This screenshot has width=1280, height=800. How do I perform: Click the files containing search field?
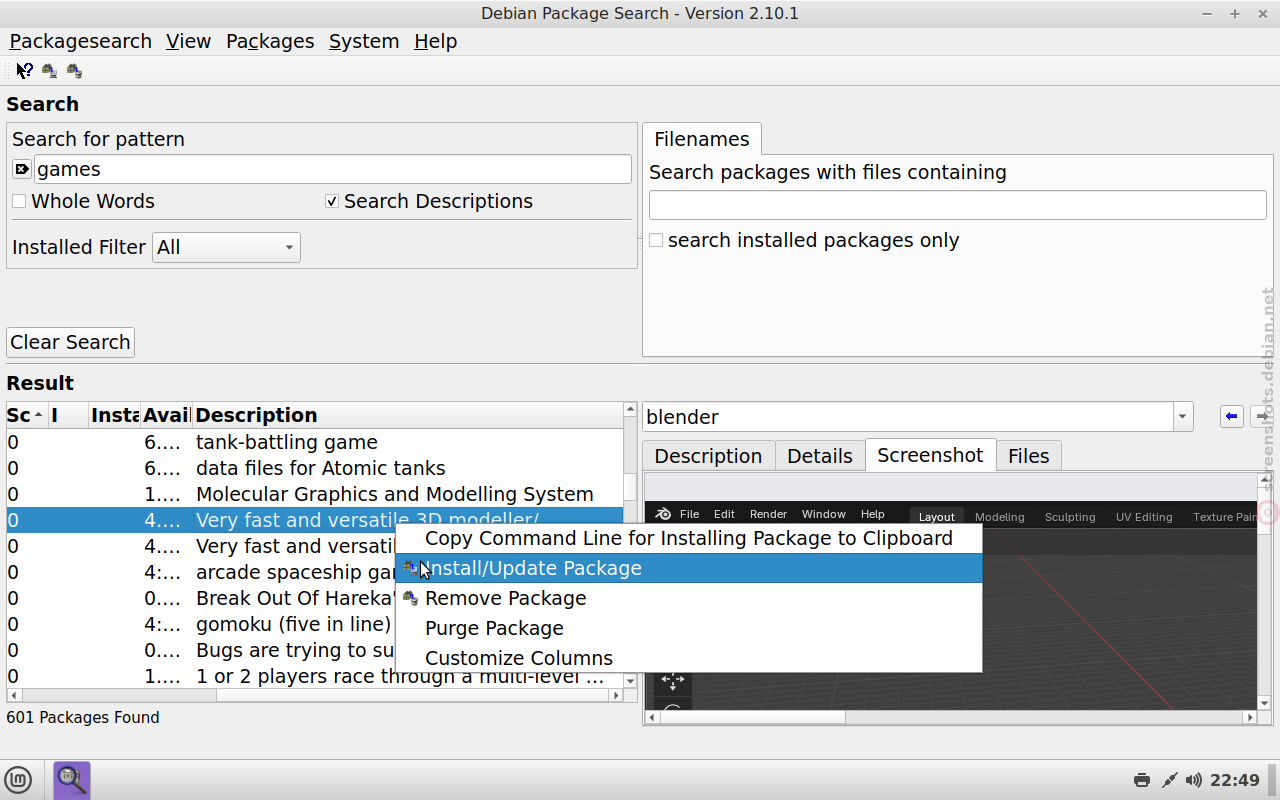click(958, 205)
